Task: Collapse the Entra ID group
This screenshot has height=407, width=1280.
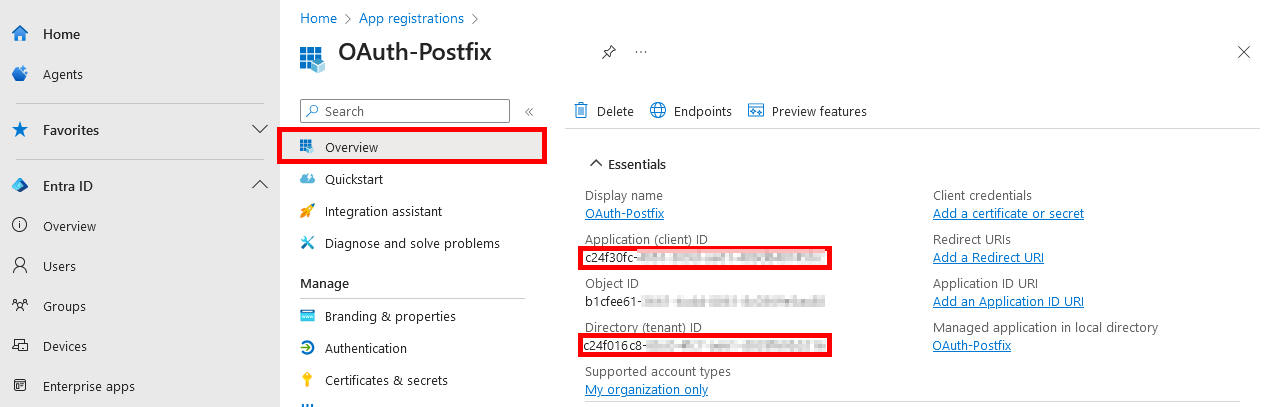Action: coord(260,185)
